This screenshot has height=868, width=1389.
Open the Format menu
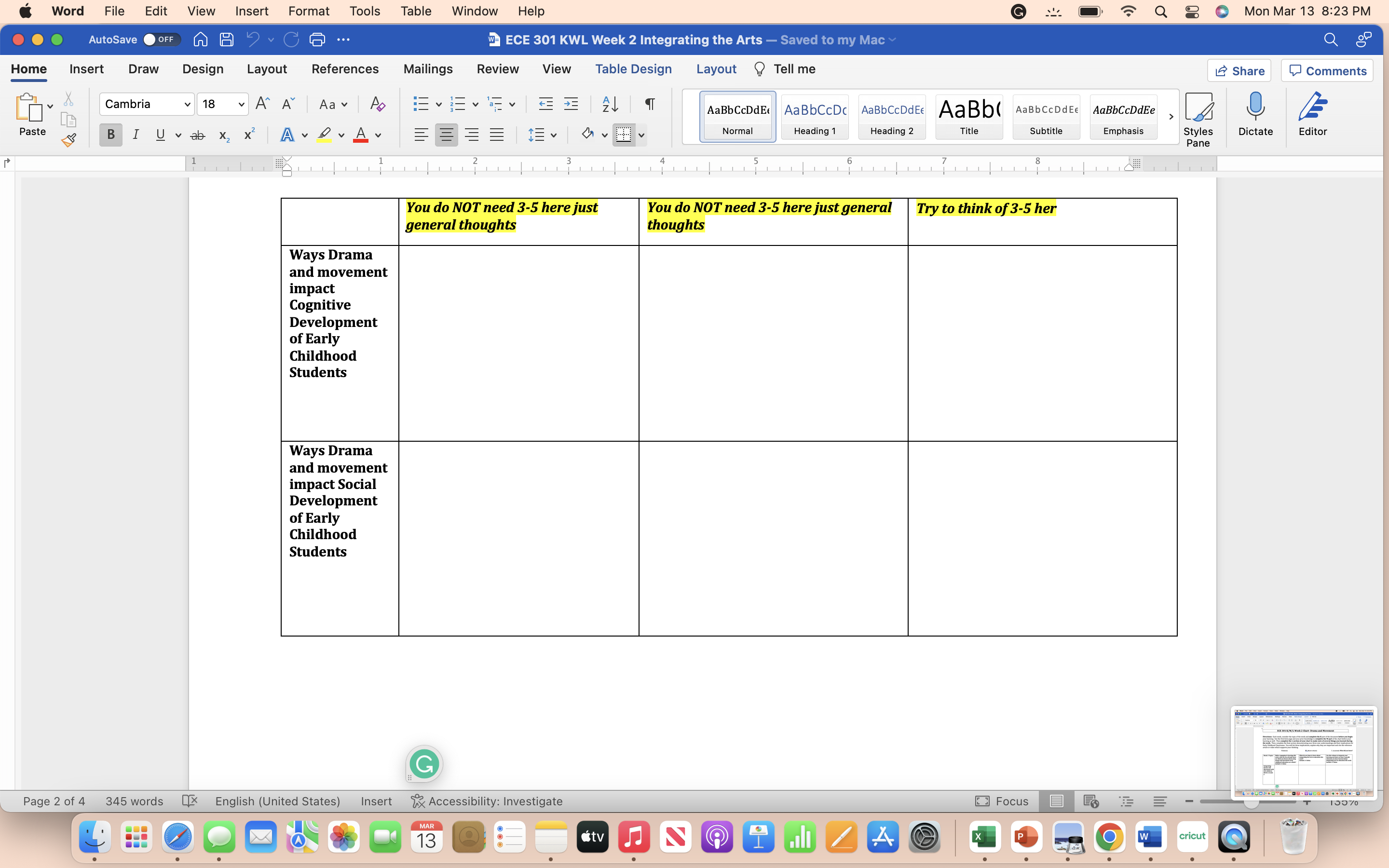pyautogui.click(x=308, y=11)
